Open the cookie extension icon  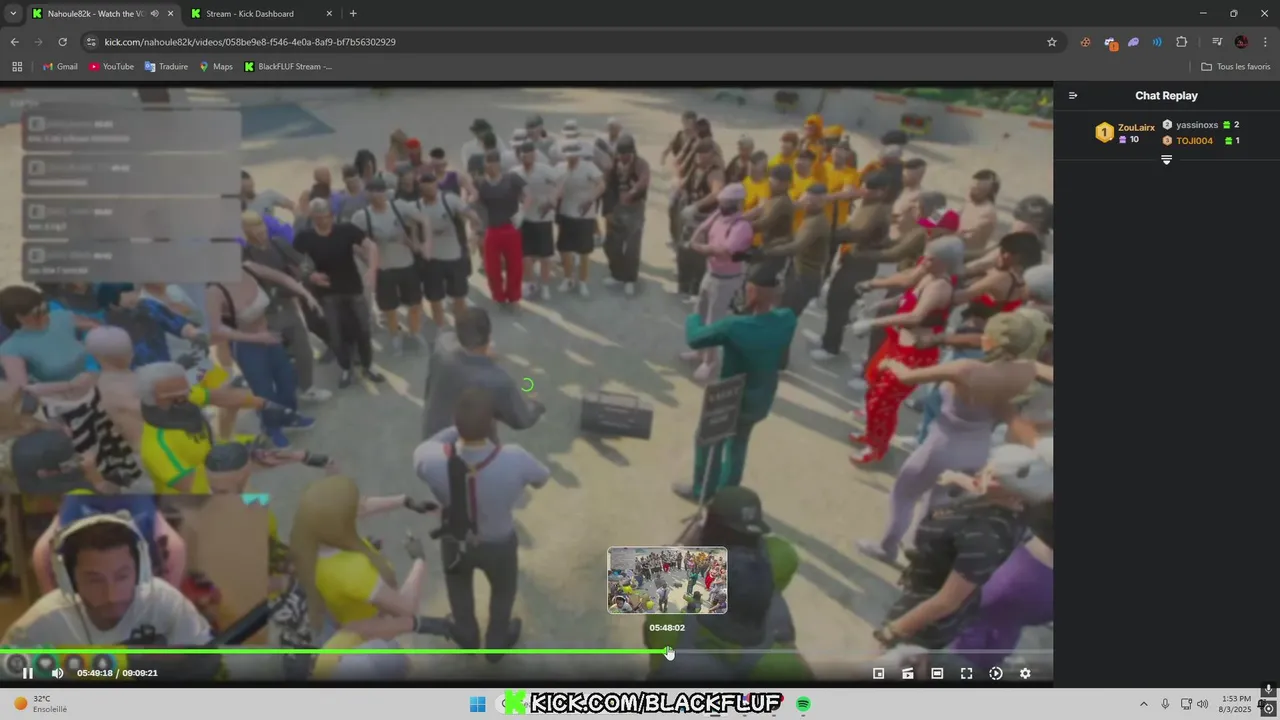click(x=1085, y=42)
